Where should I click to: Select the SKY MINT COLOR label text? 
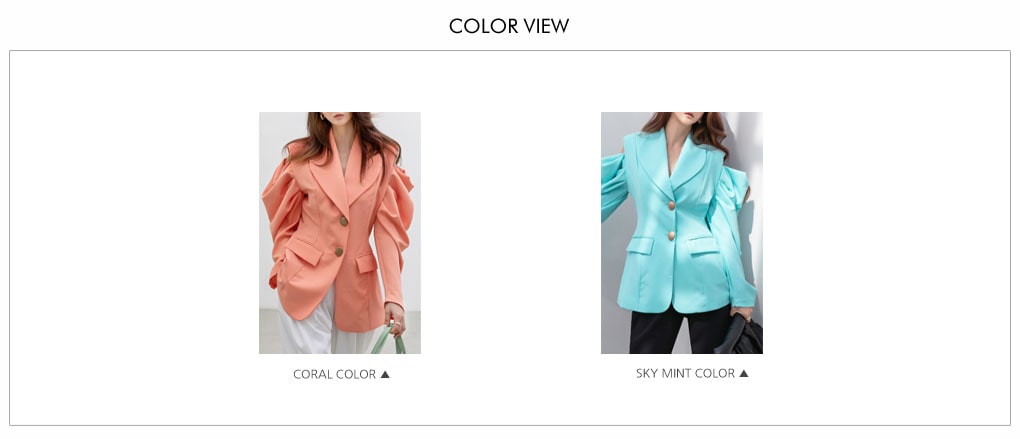pyautogui.click(x=686, y=373)
